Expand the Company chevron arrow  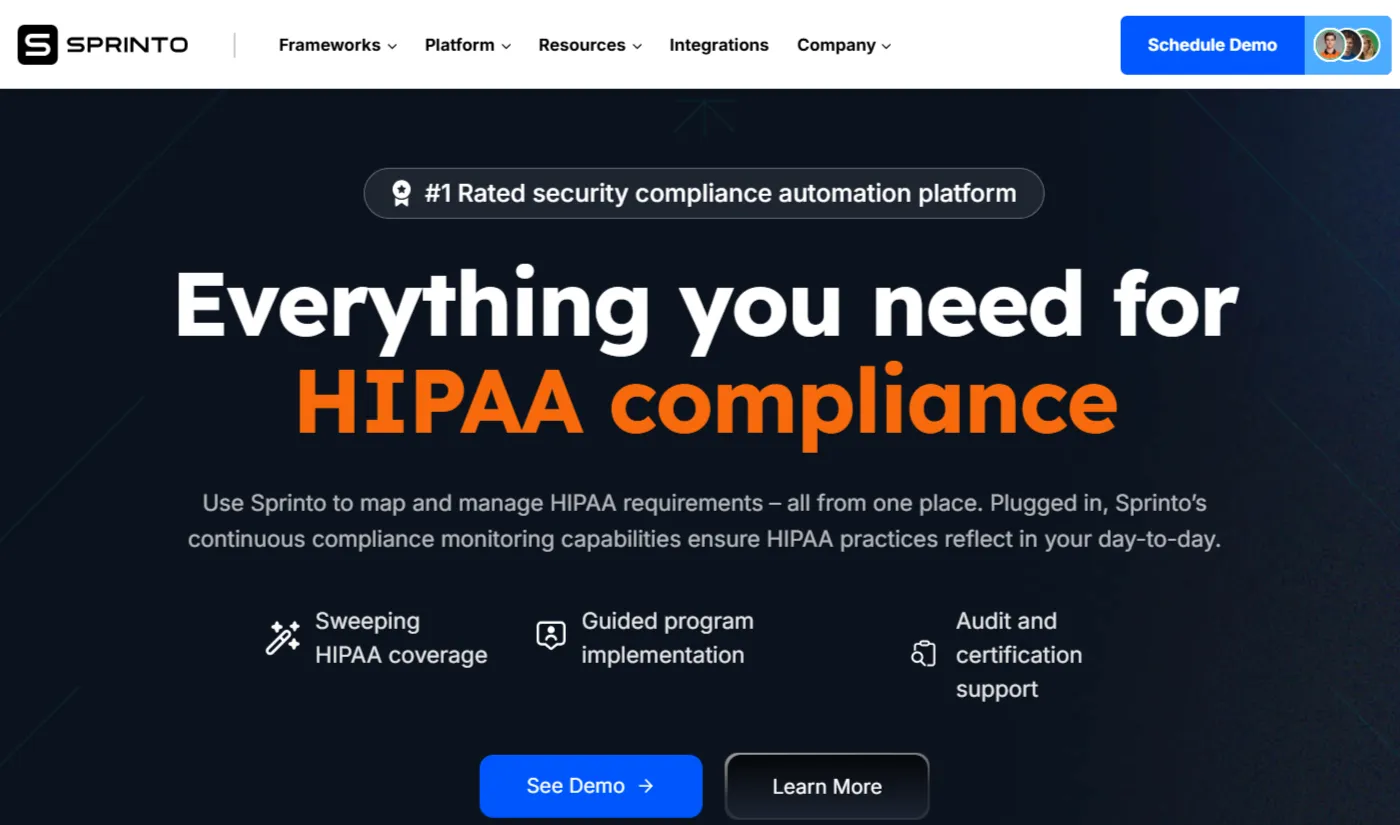[x=886, y=46]
